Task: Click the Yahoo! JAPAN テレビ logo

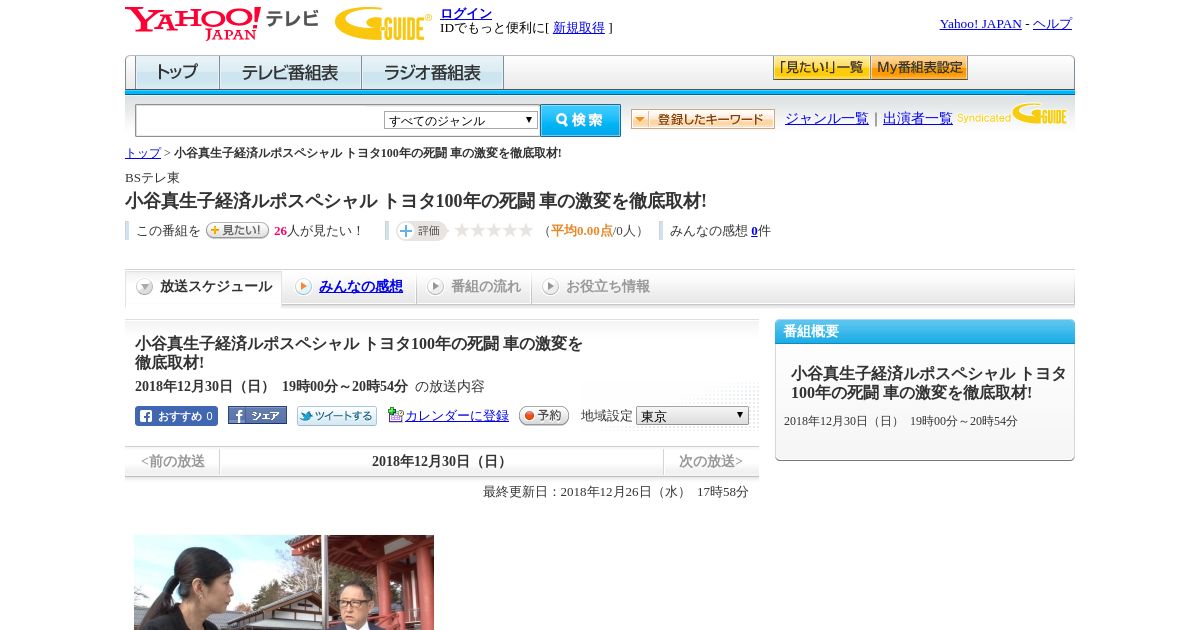Action: (222, 23)
